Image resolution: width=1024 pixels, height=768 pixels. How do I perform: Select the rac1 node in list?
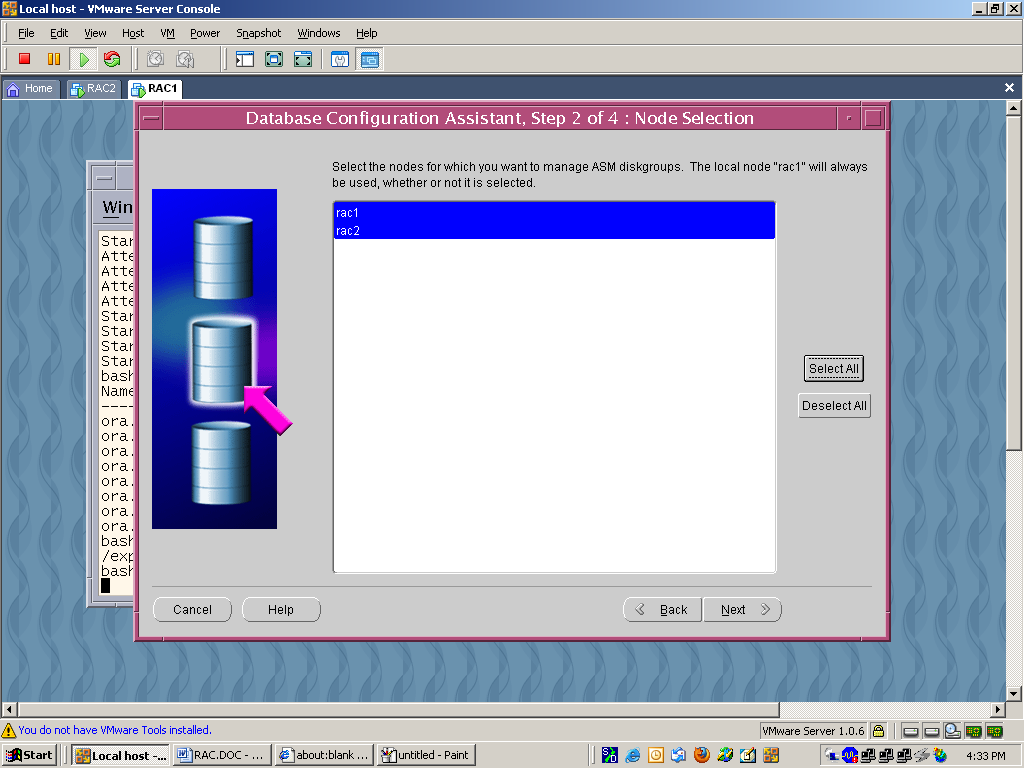(x=554, y=212)
